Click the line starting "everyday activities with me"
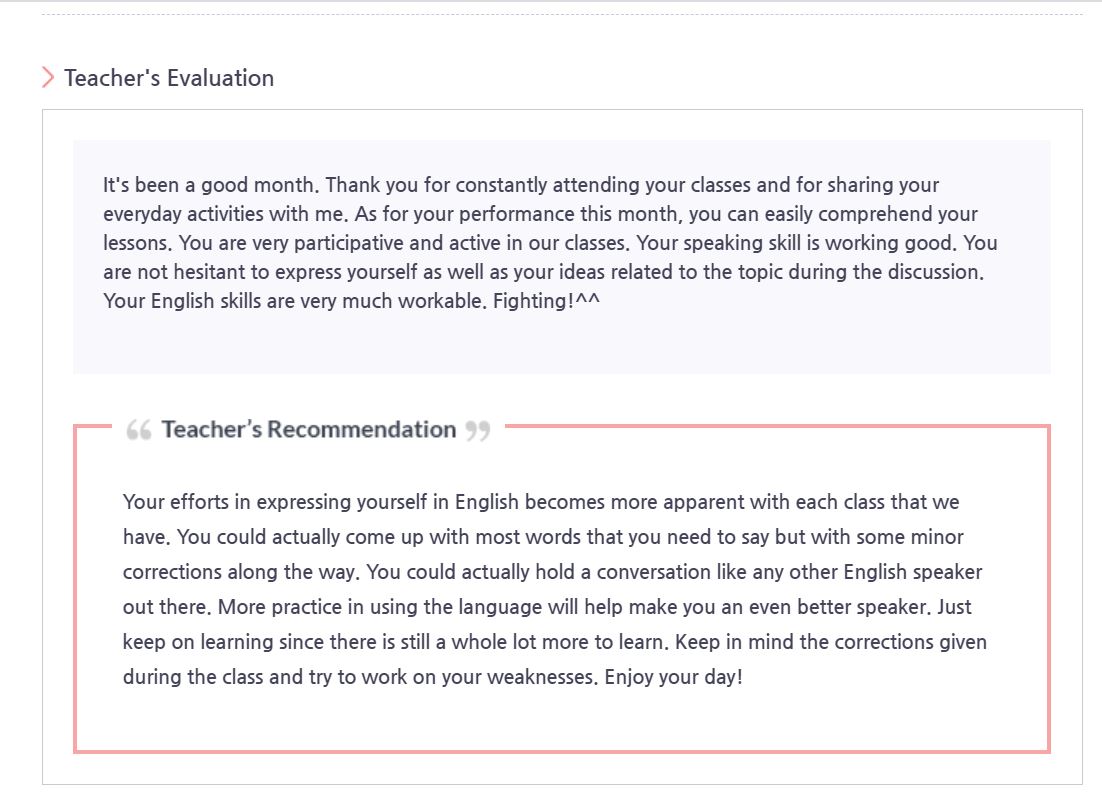Viewport: 1102px width, 812px height. click(540, 214)
